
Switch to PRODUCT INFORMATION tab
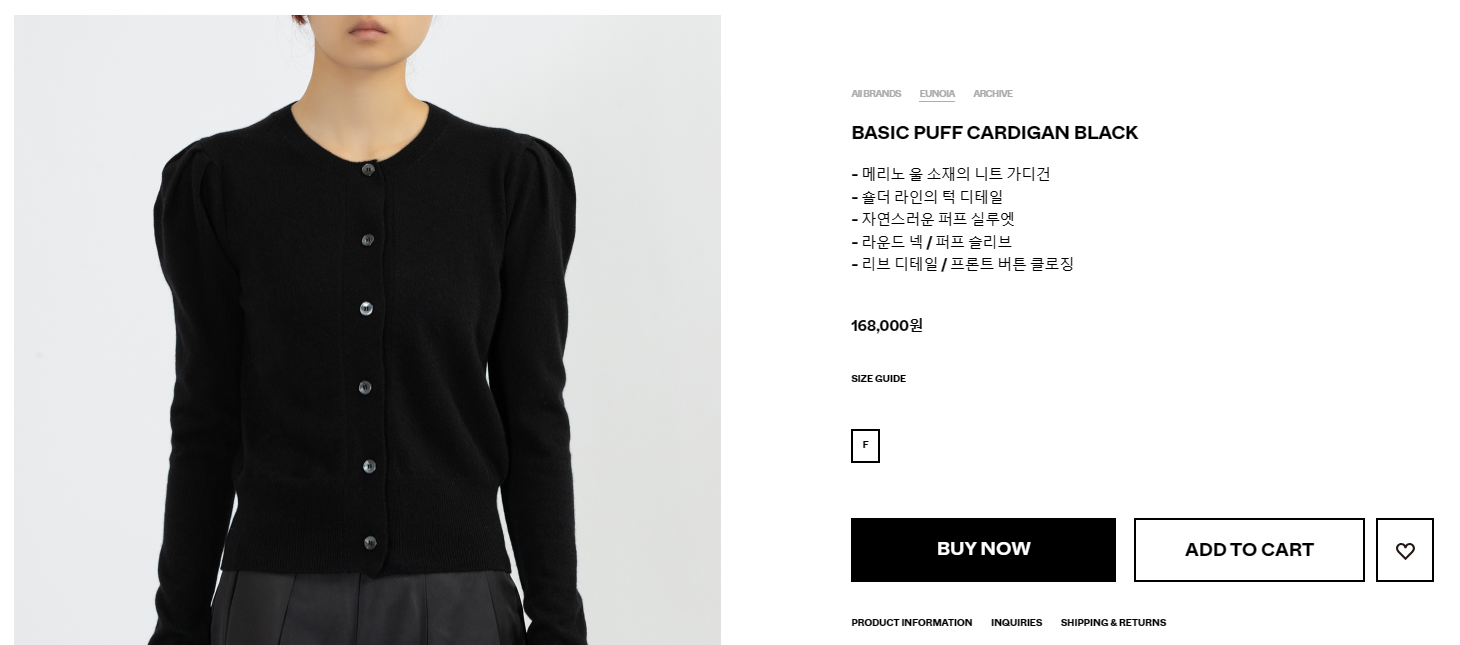coord(911,623)
